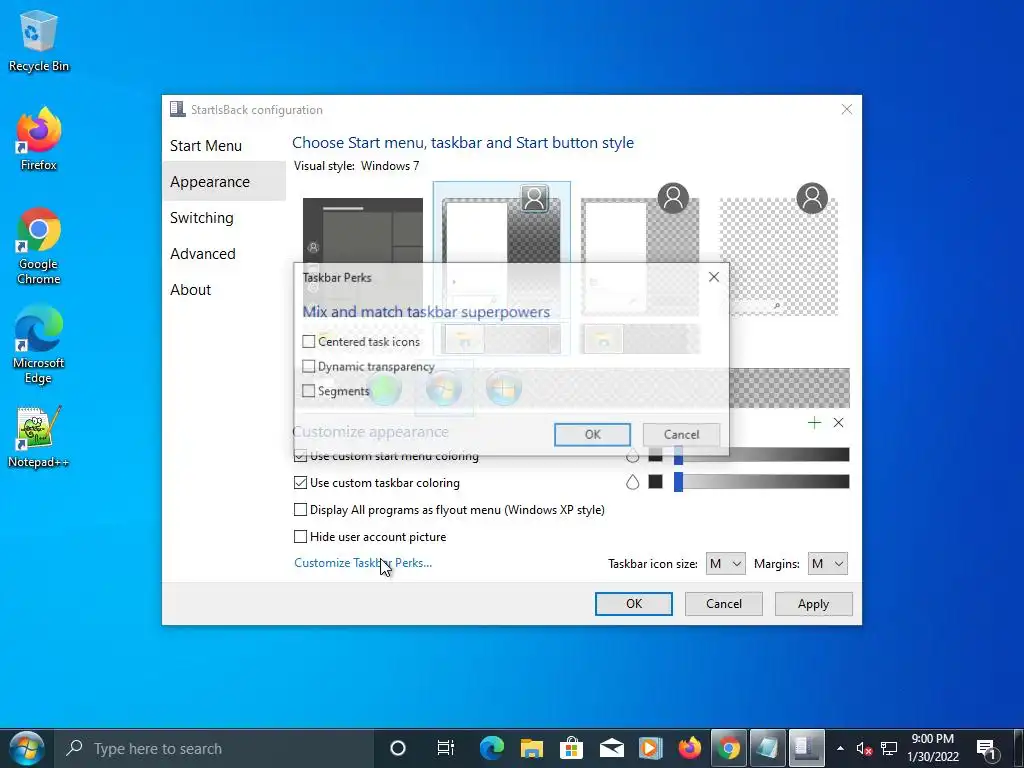Click the network tray icon
Screen dimensions: 1024x768
click(889, 748)
